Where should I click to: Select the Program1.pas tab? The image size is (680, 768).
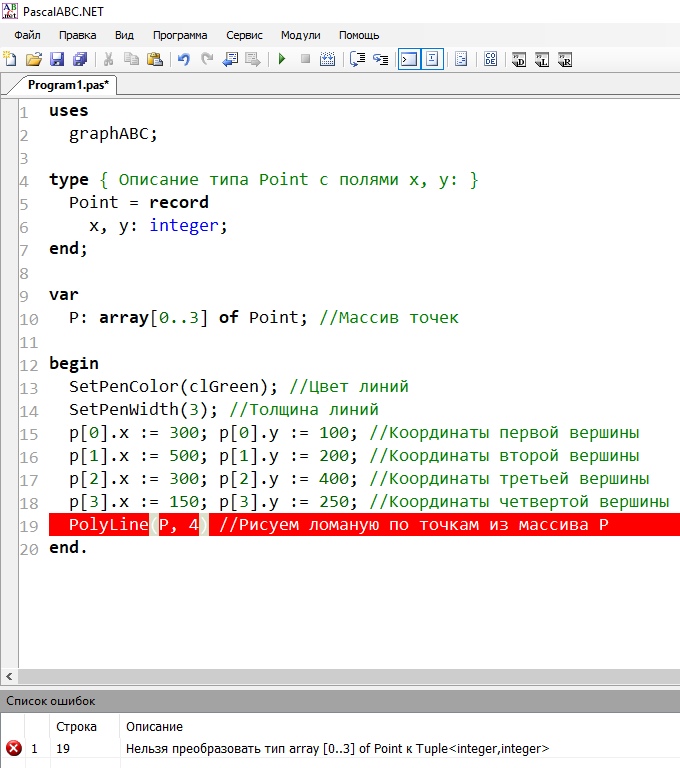click(68, 85)
